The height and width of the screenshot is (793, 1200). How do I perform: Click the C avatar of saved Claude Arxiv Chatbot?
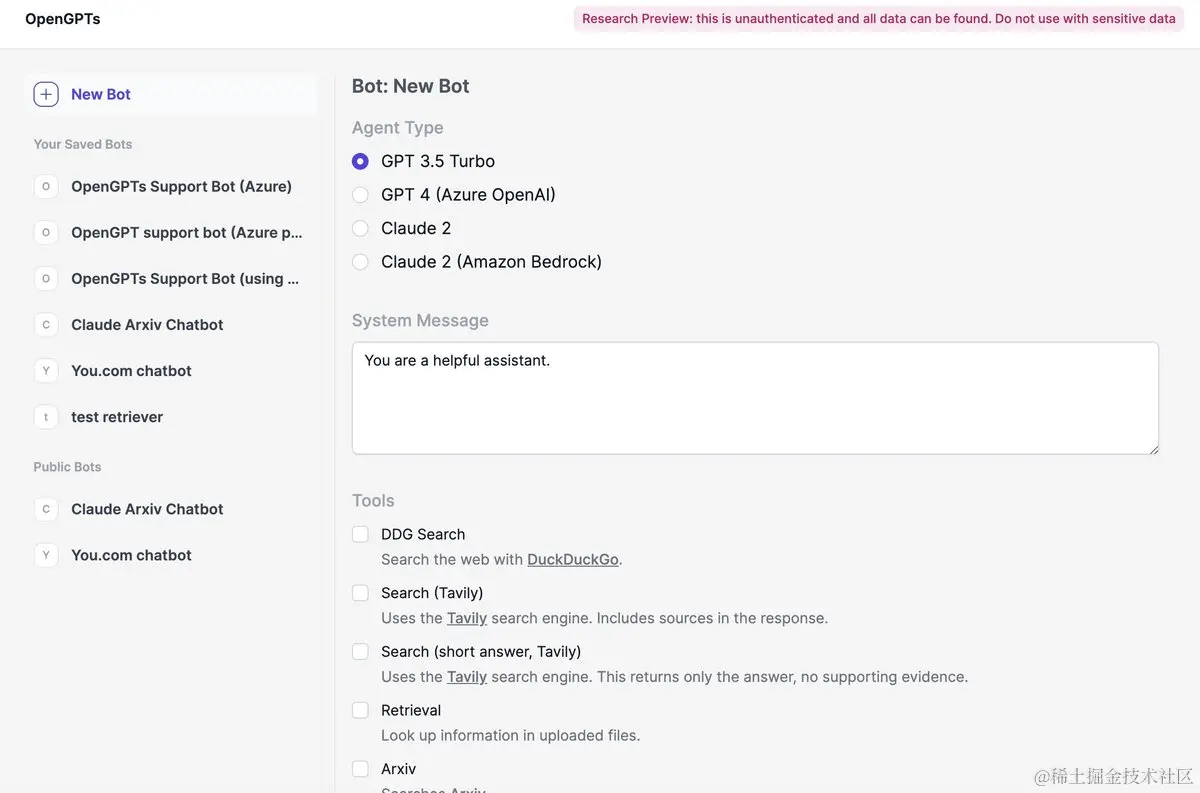point(46,324)
